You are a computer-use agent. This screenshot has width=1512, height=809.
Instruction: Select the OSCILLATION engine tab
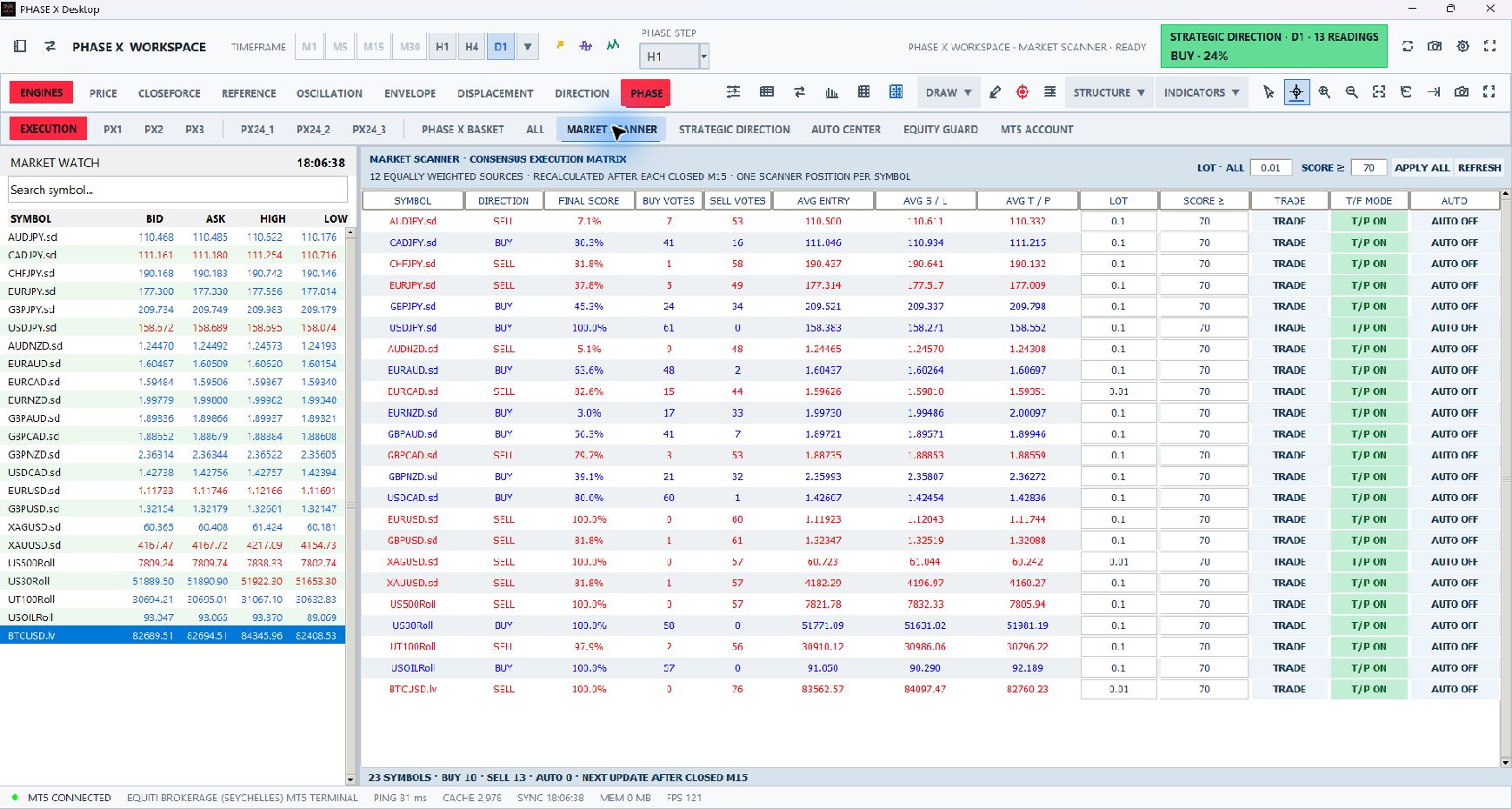coord(329,93)
